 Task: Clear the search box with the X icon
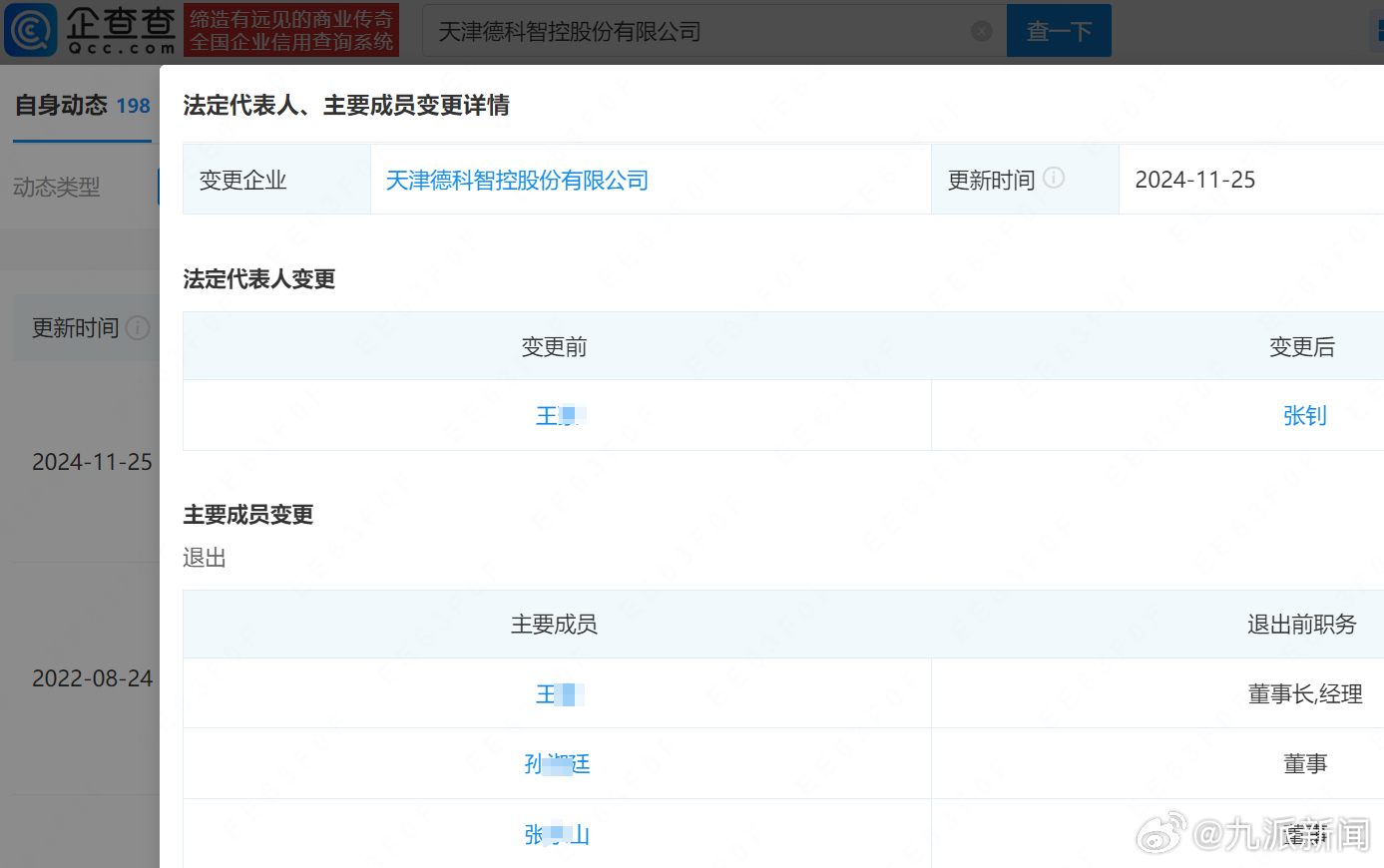982,31
